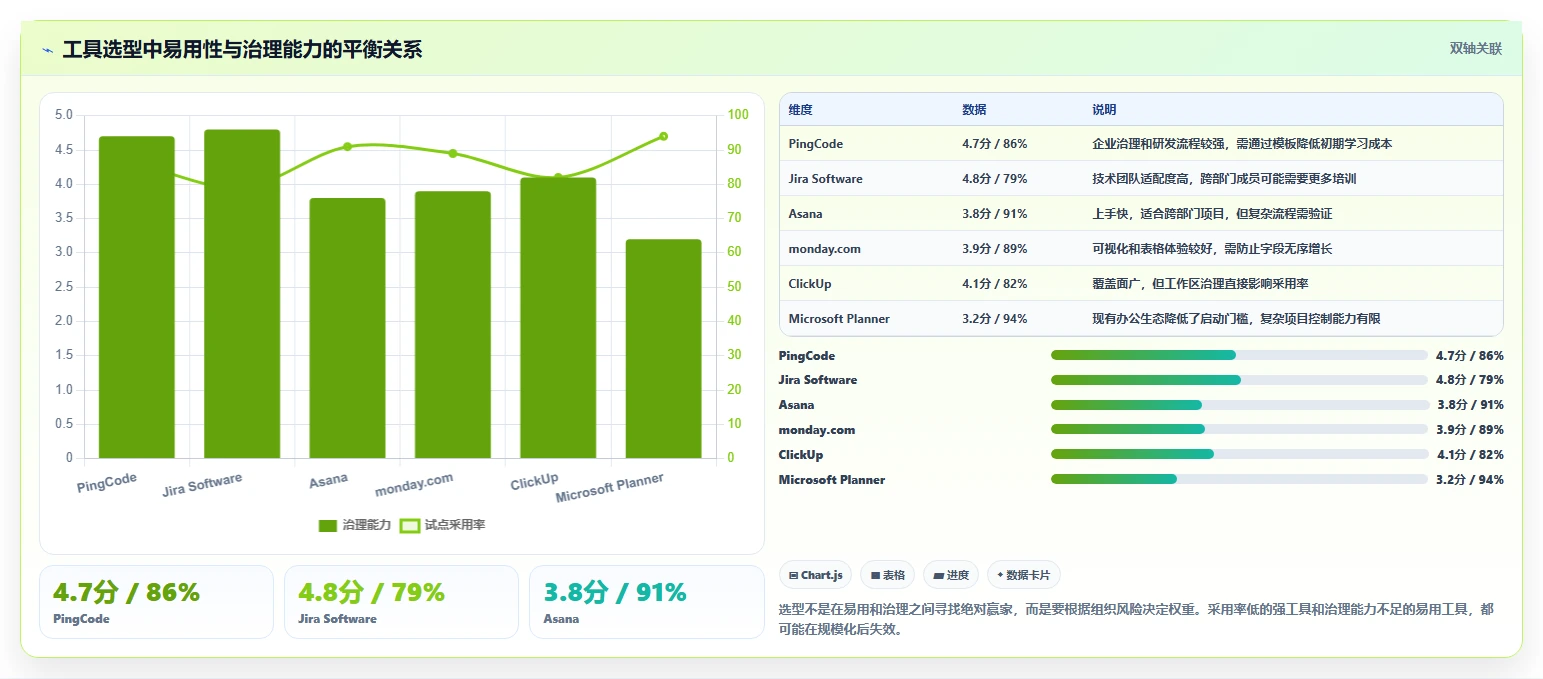Click the table cell reading 3.2分 / 94%
Viewport: 1543px width, 679px height.
coord(994,319)
